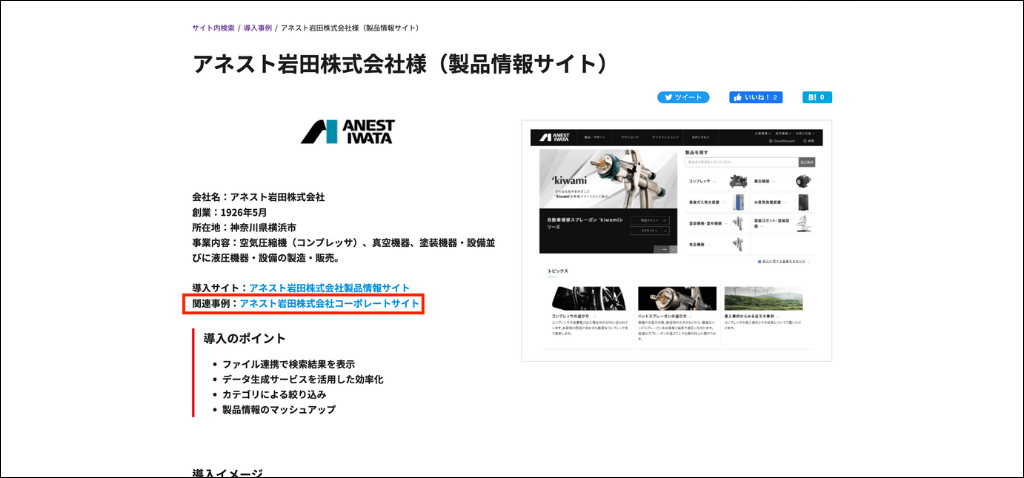
Task: Click the bullet データ生成サービスを活用した効率化
Action: [302, 379]
